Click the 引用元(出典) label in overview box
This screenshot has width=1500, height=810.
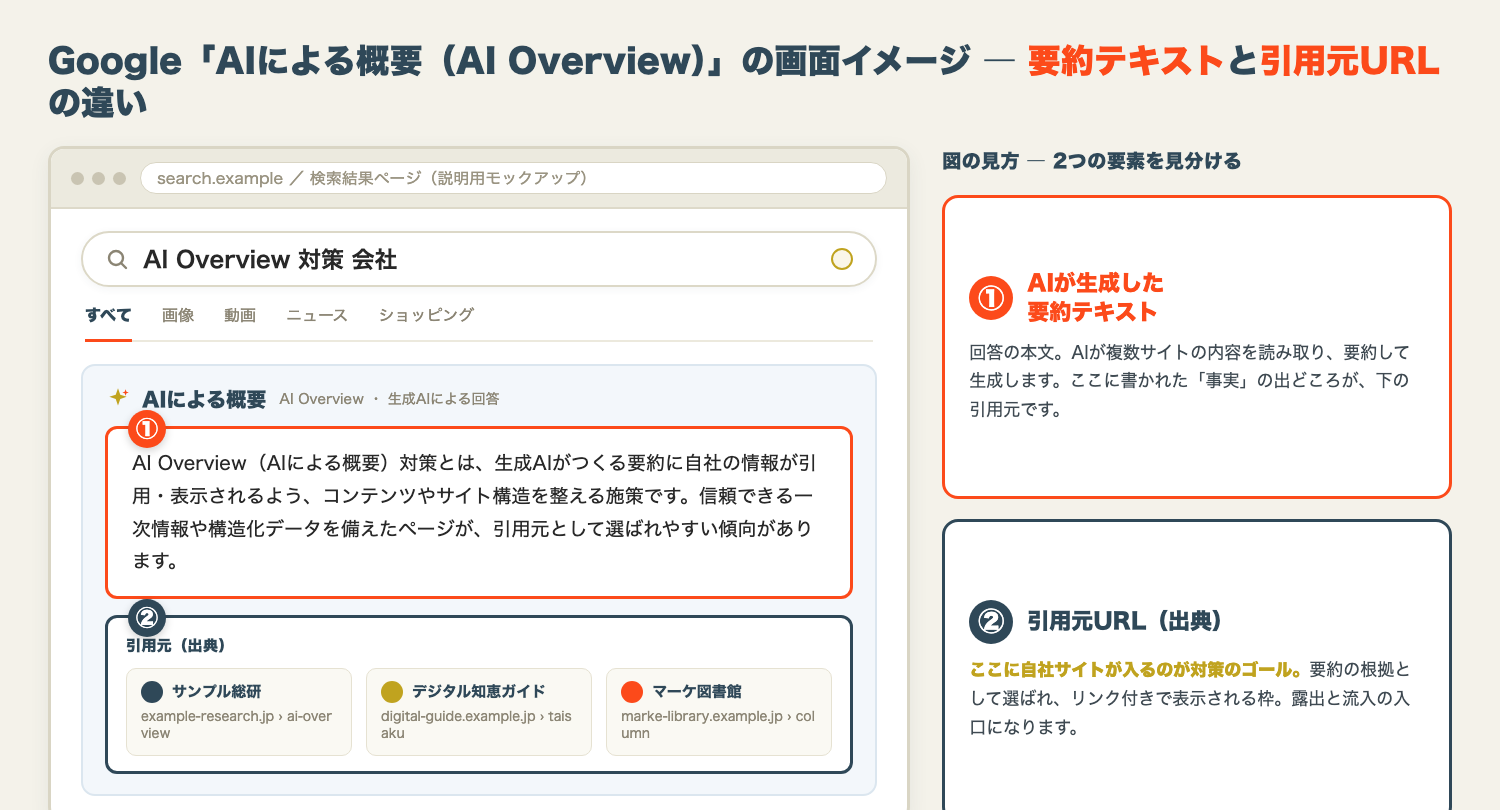point(174,646)
